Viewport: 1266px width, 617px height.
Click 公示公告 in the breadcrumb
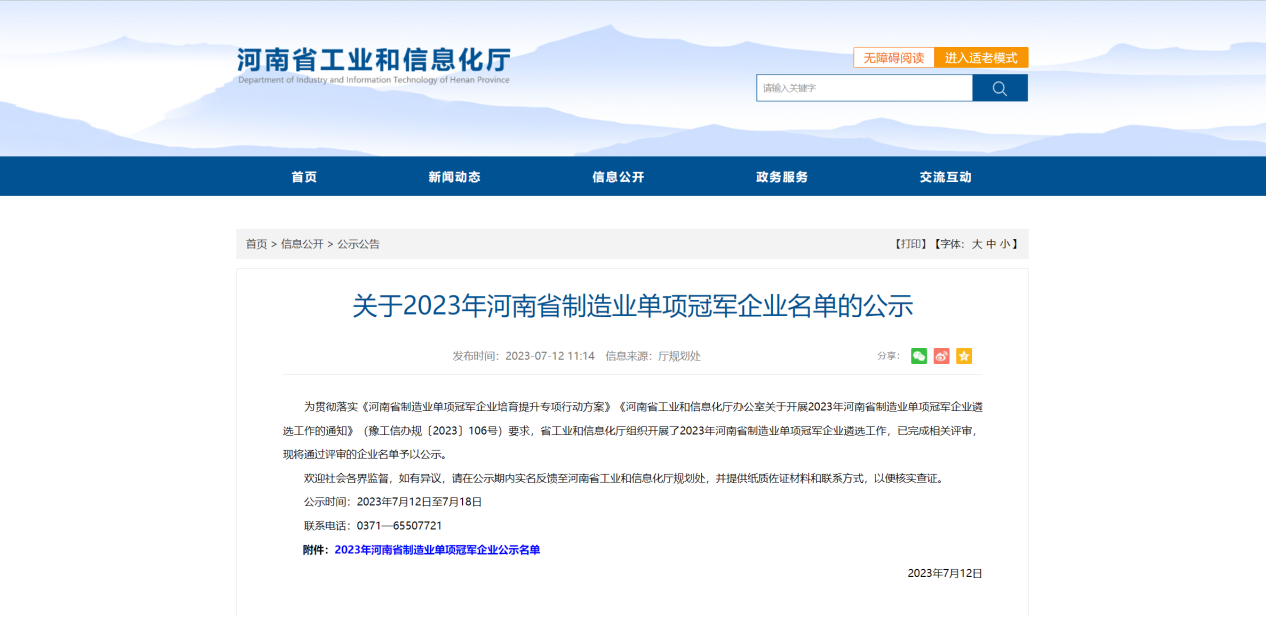358,244
